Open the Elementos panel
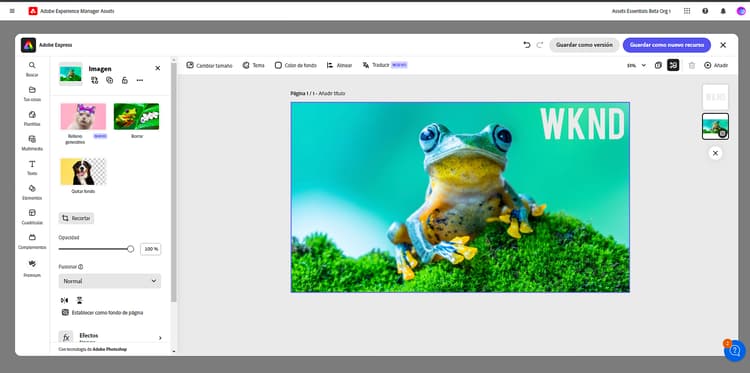Image resolution: width=750 pixels, height=373 pixels. [x=32, y=192]
